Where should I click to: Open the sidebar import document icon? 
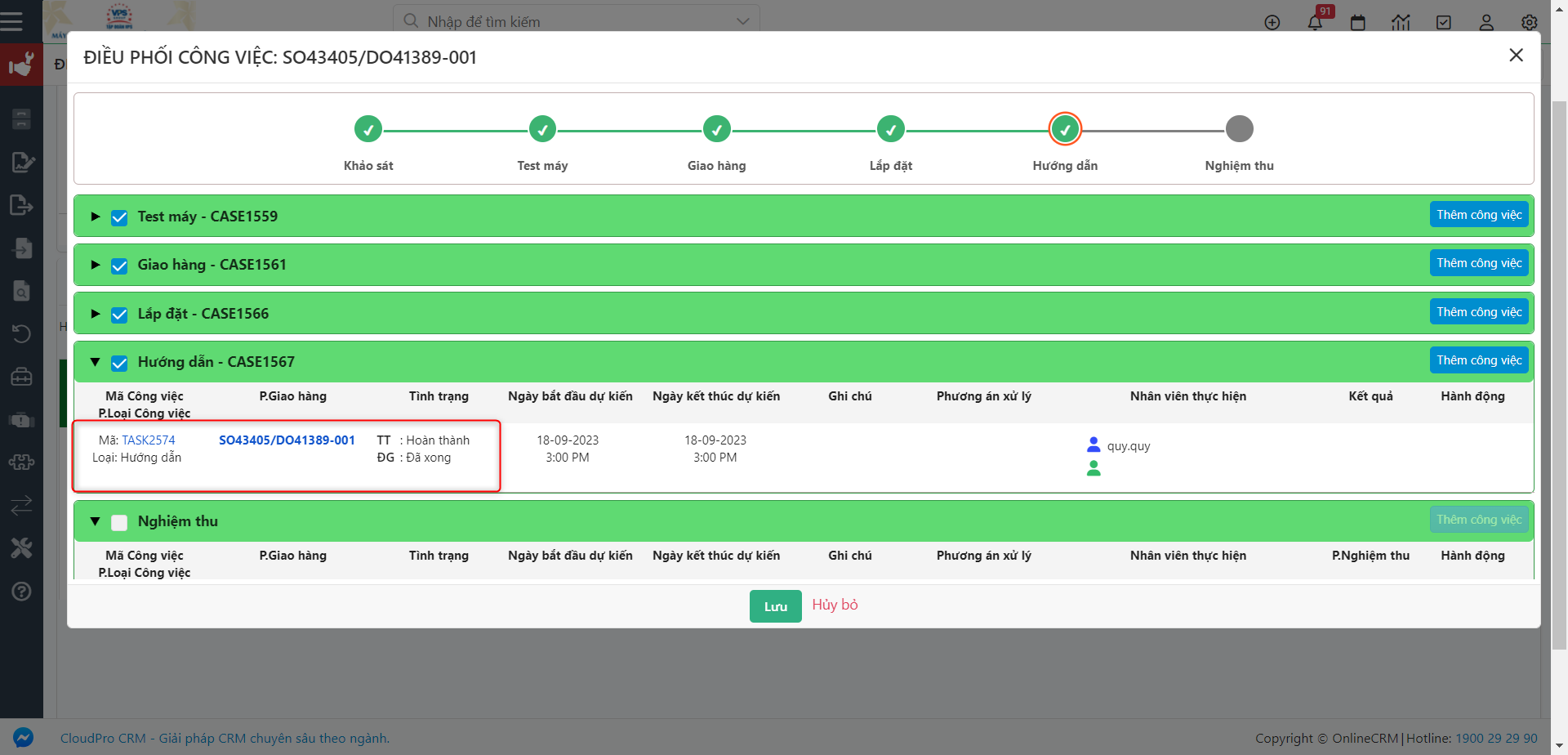(22, 248)
